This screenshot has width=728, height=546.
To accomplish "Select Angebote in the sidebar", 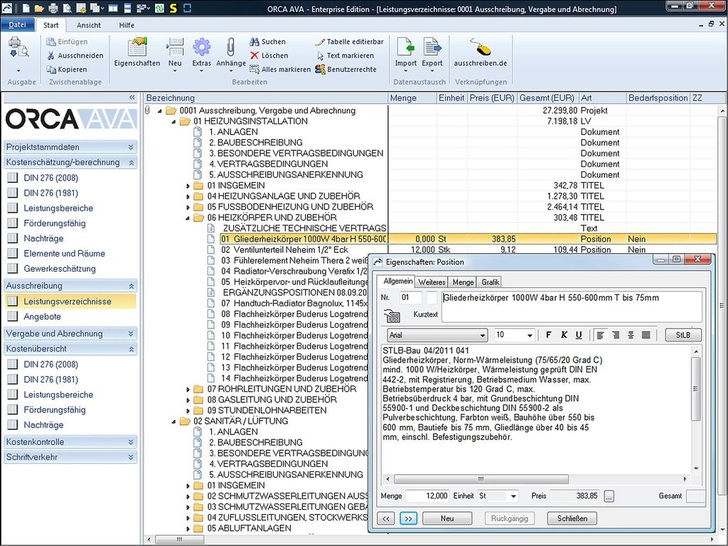I will click(42, 317).
